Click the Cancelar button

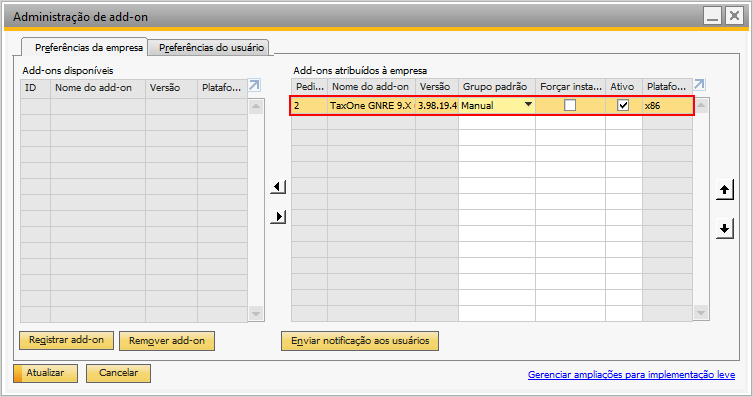tap(118, 373)
